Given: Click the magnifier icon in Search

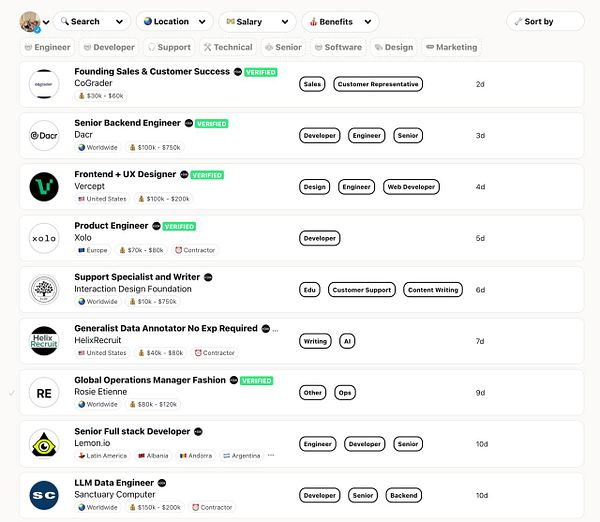Looking at the screenshot, I should 65,21.
